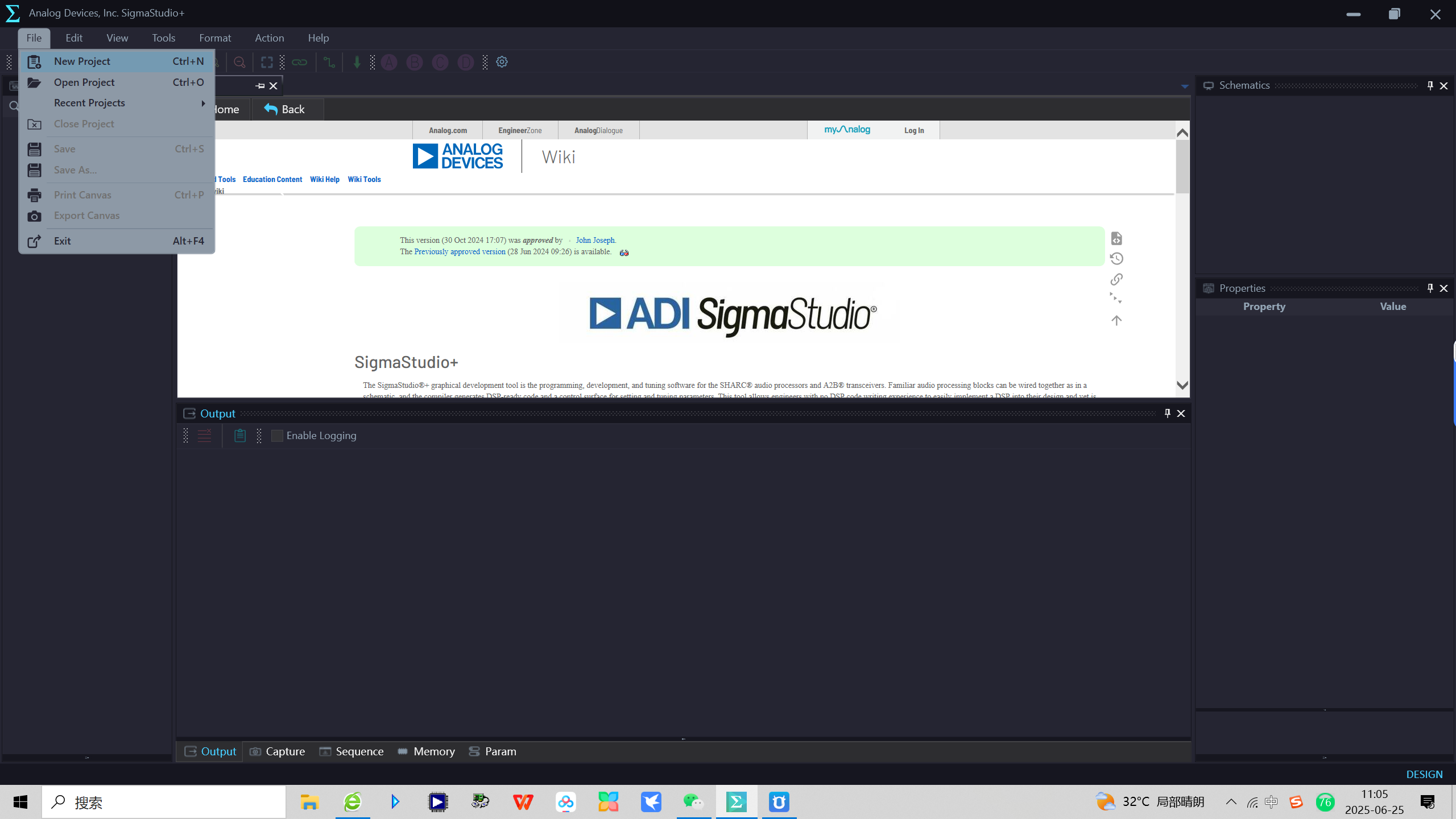This screenshot has width=1456, height=819.
Task: Click the copy output clipboard icon
Action: [x=240, y=436]
